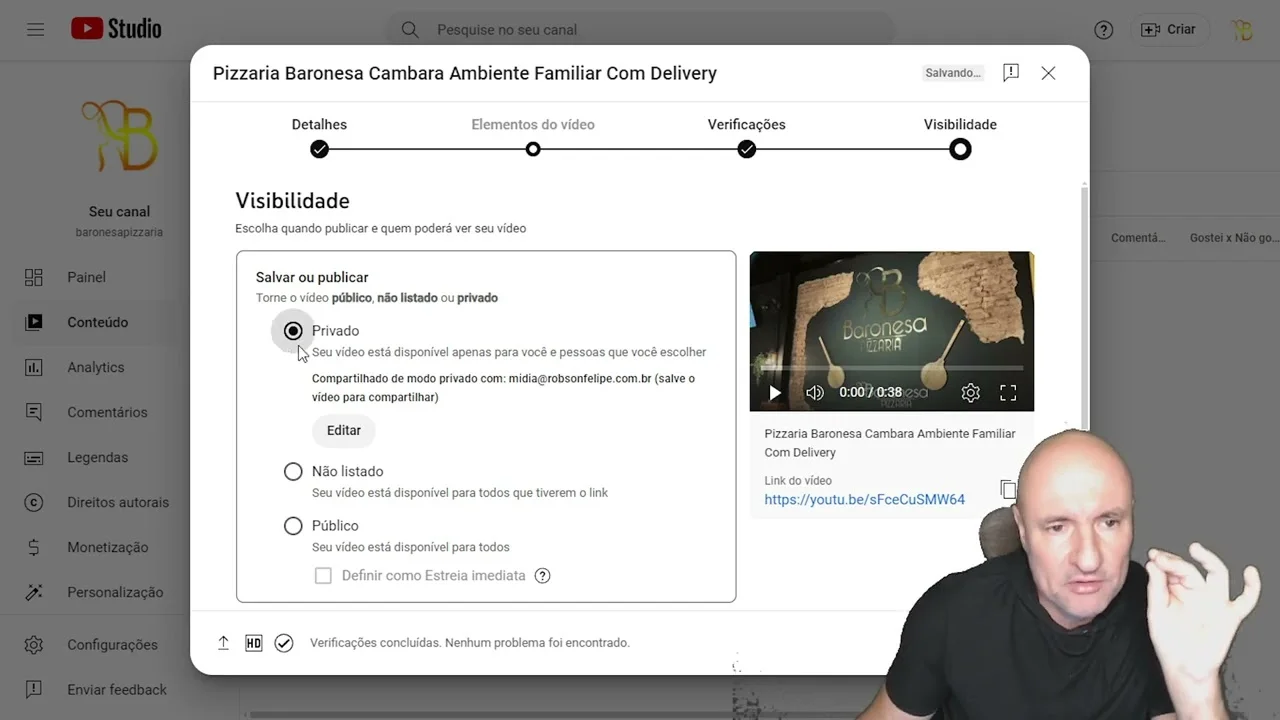
Task: Go to the Visibilidade step
Action: coord(960,137)
